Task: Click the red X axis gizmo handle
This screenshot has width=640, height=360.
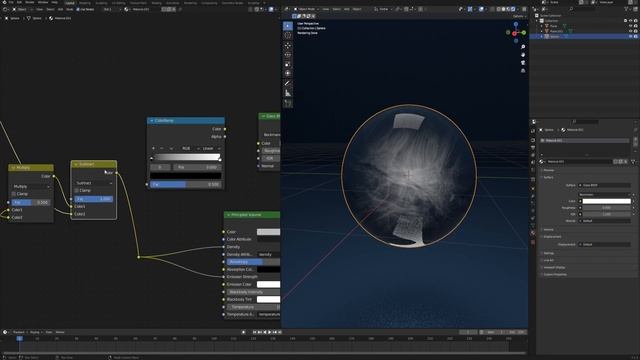Action: pyautogui.click(x=514, y=33)
